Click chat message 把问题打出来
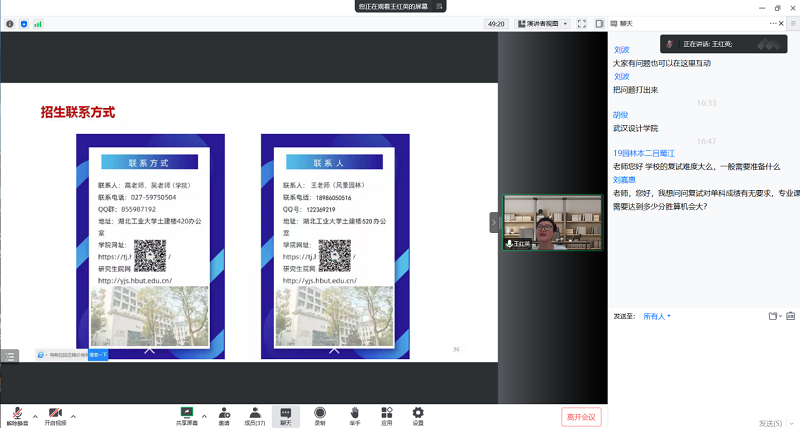This screenshot has width=800, height=428. pos(636,90)
